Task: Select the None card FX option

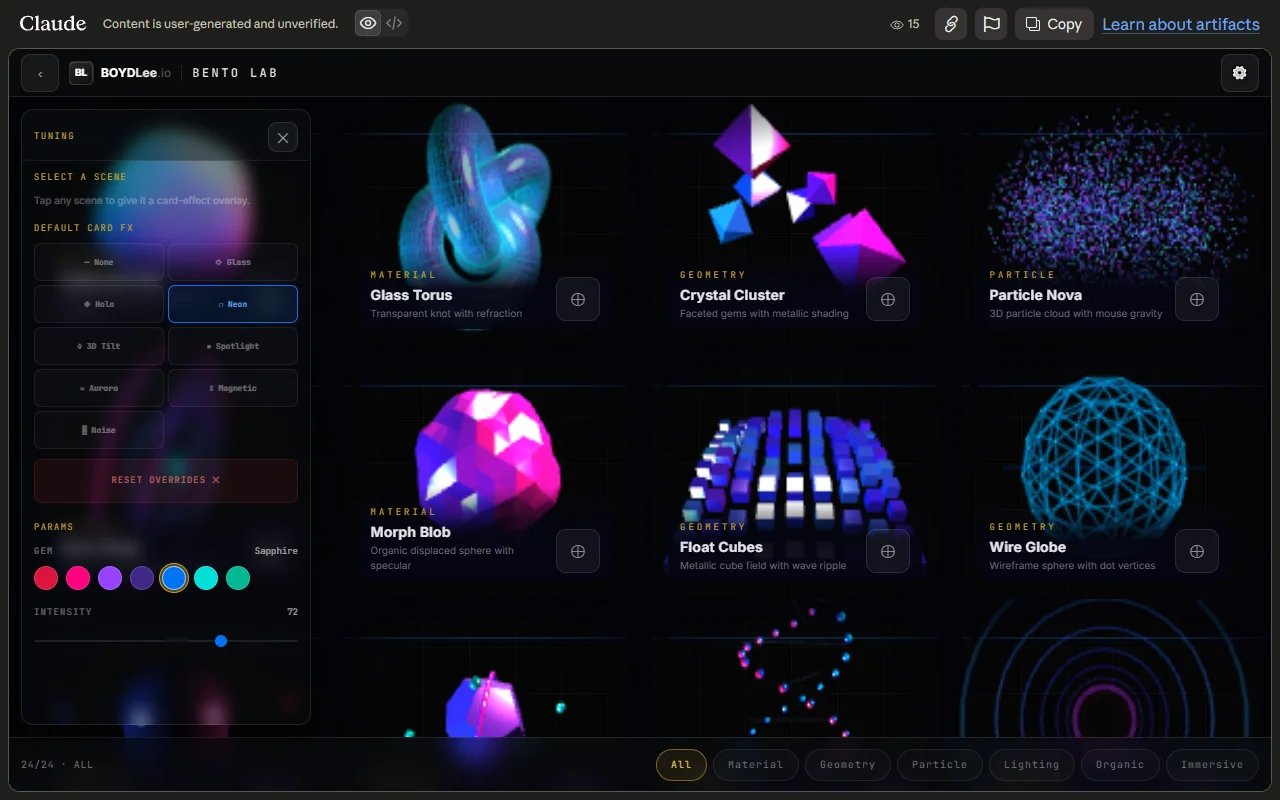Action: coord(99,262)
